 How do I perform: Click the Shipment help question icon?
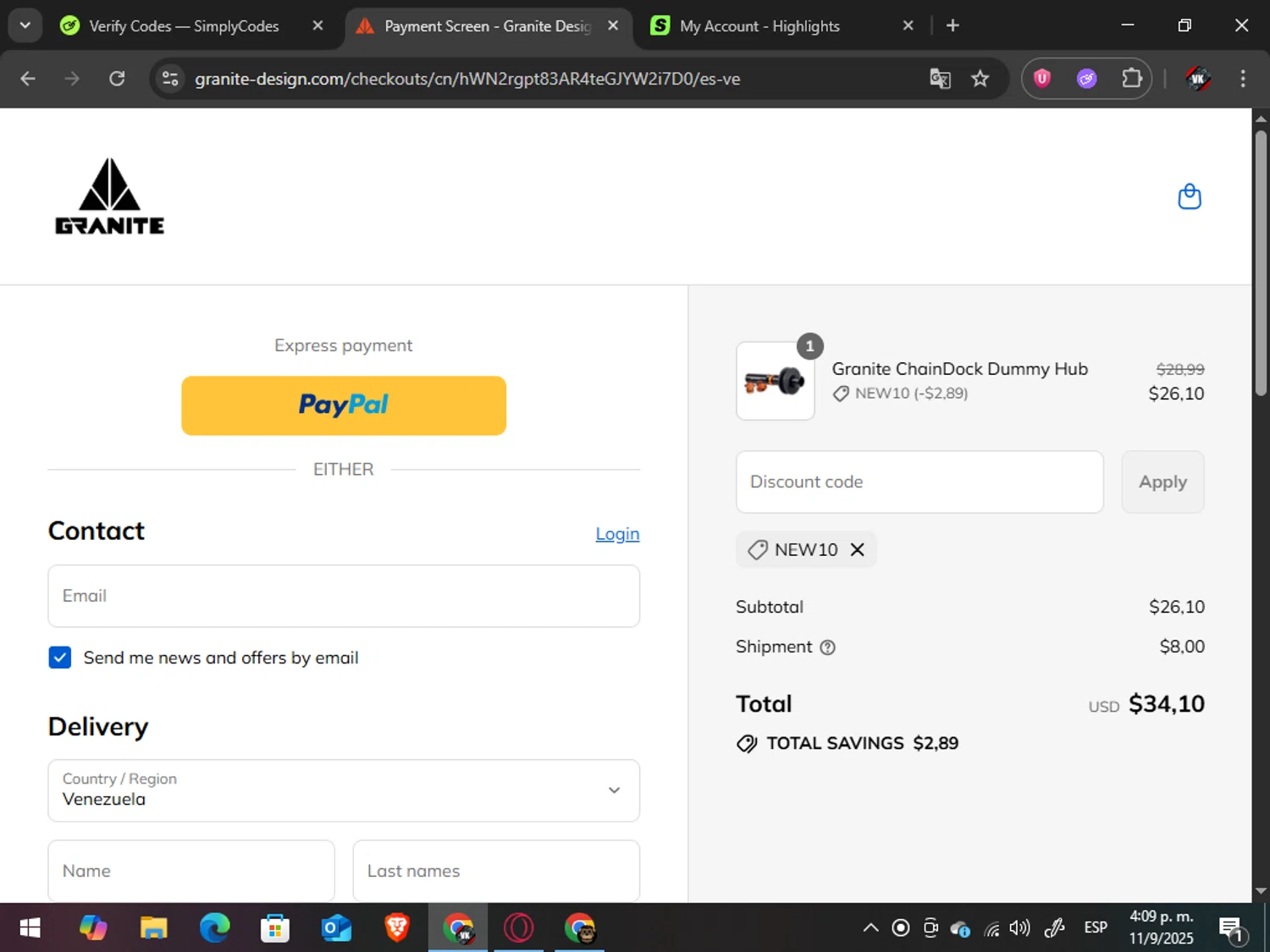click(x=828, y=647)
